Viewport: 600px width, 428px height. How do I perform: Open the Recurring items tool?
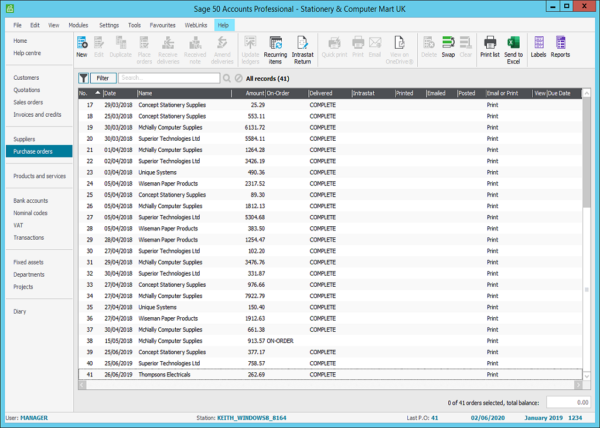pyautogui.click(x=274, y=45)
